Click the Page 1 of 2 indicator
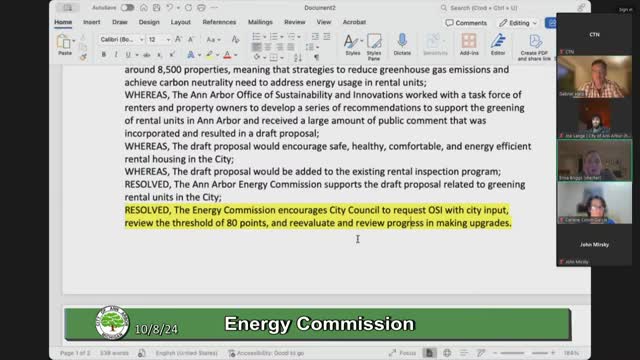The width and height of the screenshot is (640, 360). (75, 353)
